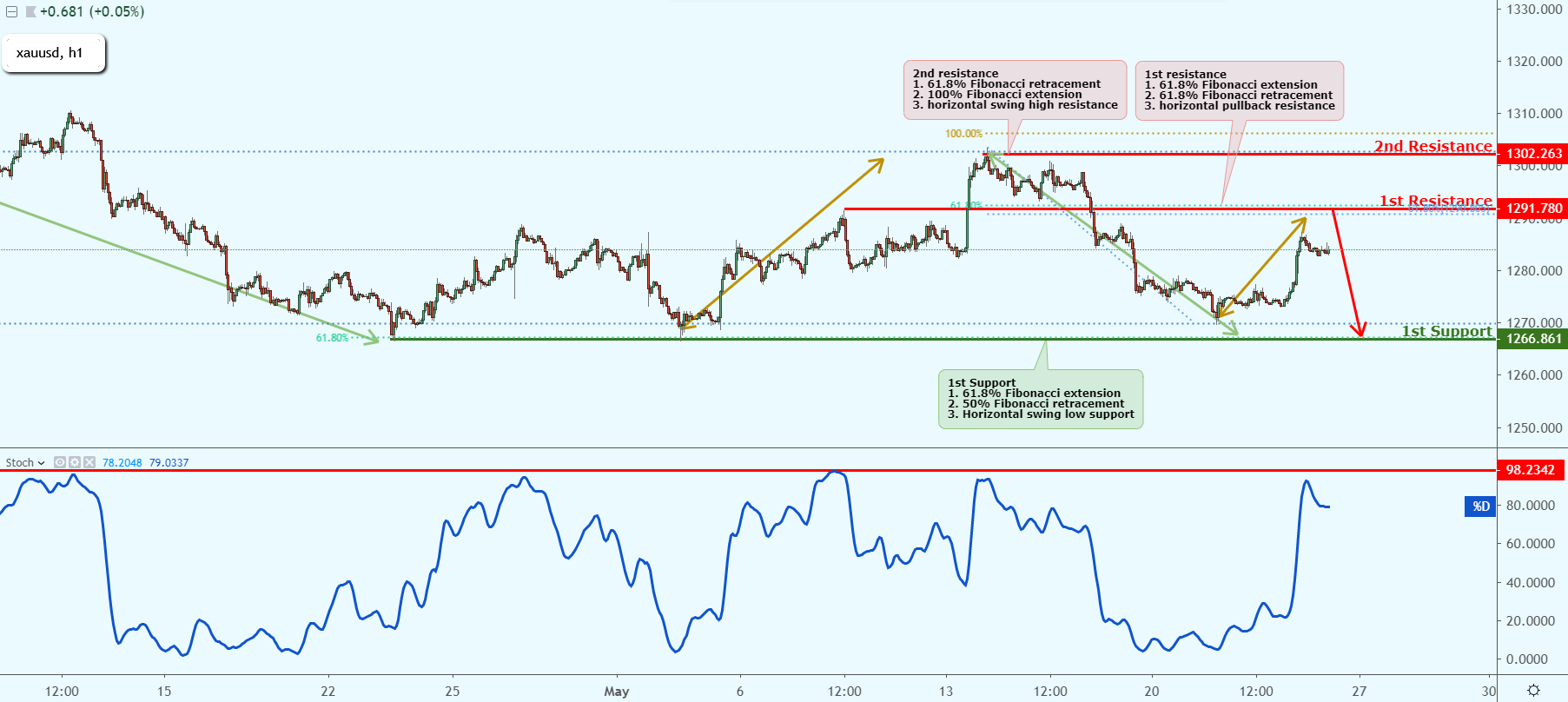Click the %D label on stochastic scale
Image resolution: width=1568 pixels, height=702 pixels.
(x=1480, y=506)
